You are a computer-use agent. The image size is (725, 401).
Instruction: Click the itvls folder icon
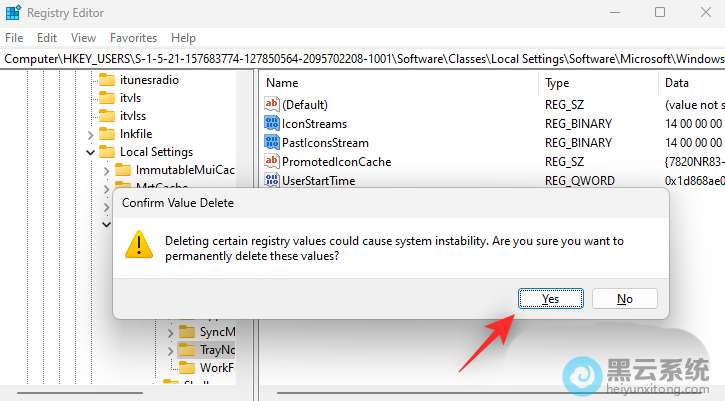[x=107, y=97]
